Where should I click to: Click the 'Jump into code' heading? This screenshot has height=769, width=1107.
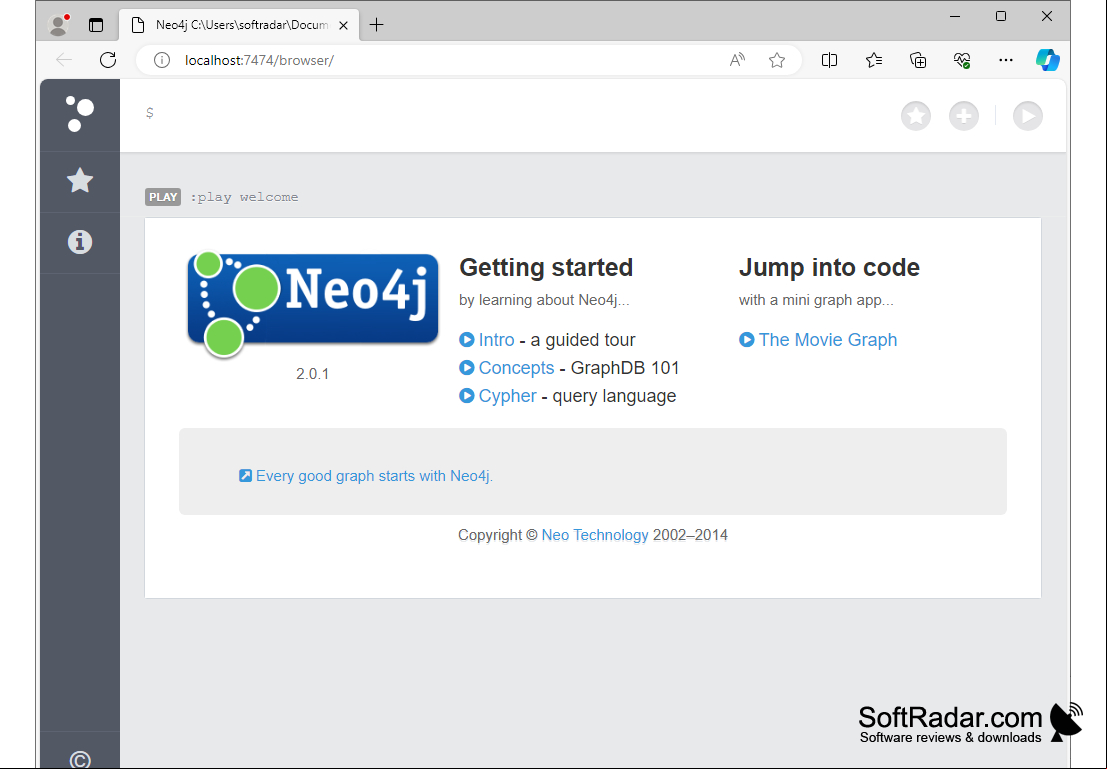coord(829,268)
